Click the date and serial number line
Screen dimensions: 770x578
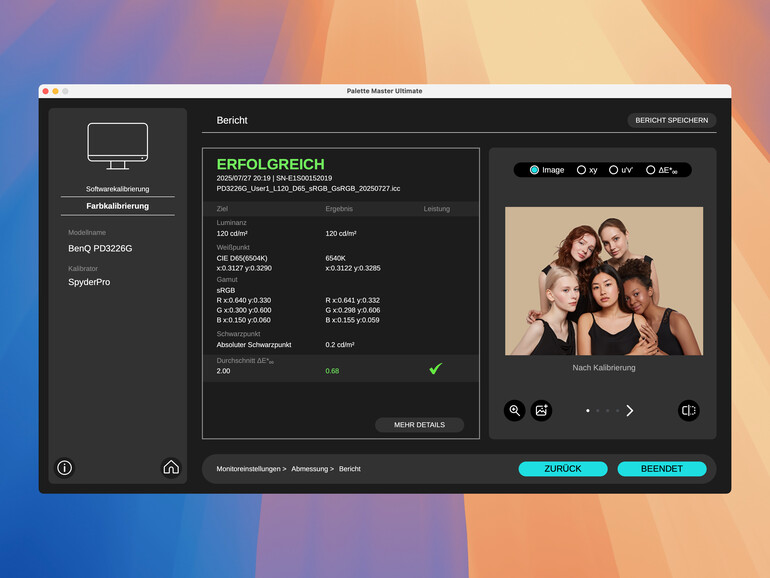274,178
